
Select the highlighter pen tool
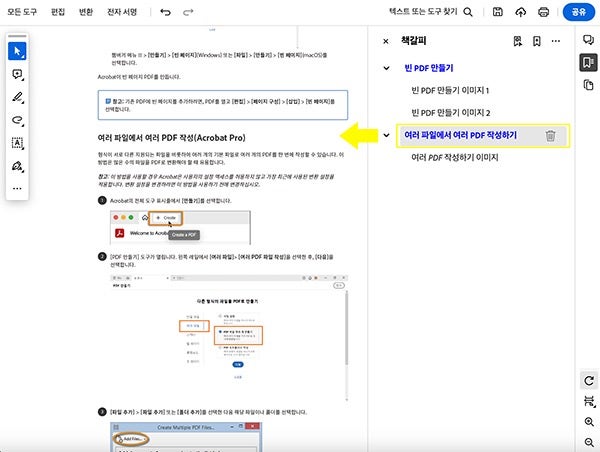[17, 97]
